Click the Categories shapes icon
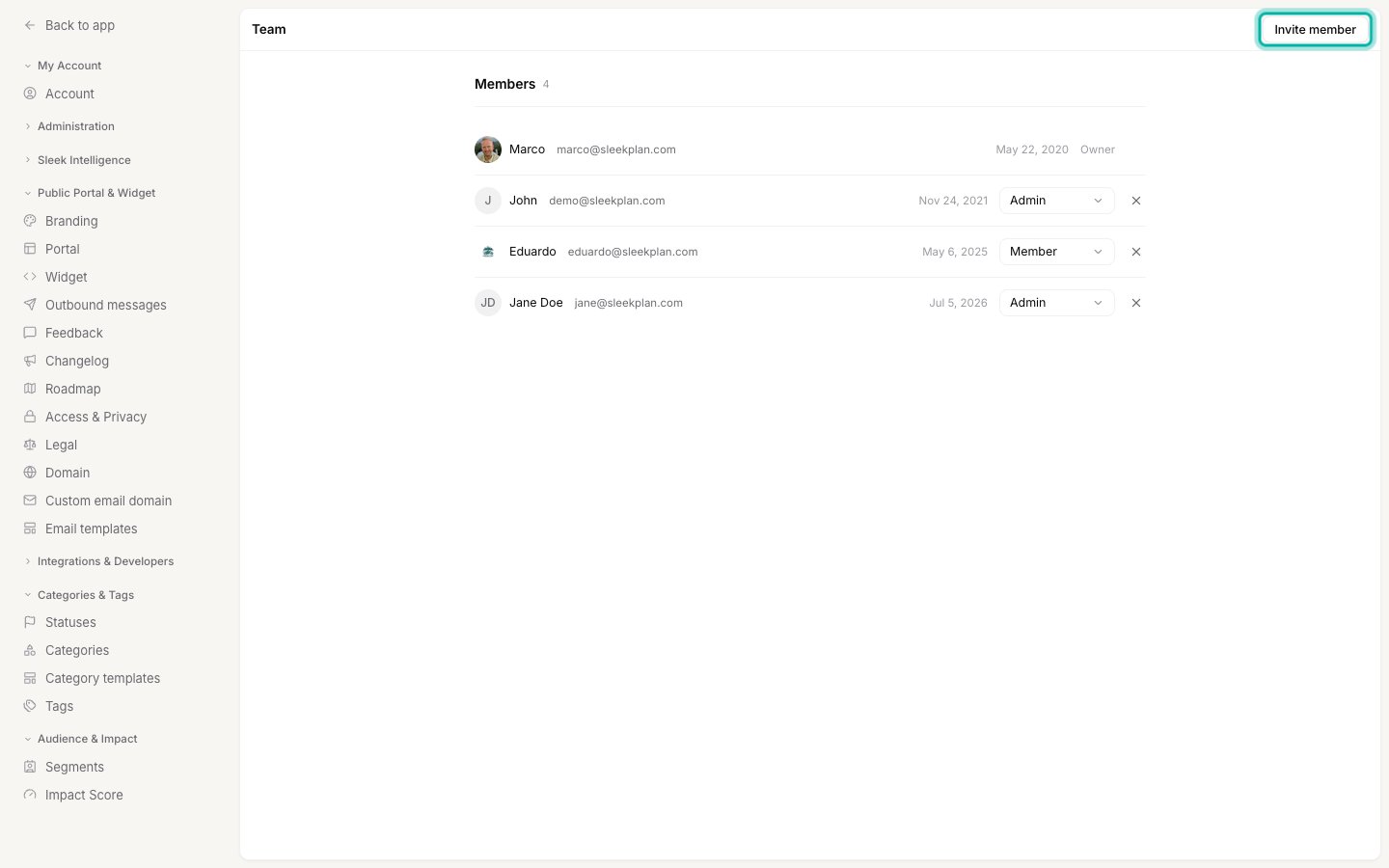 point(30,650)
